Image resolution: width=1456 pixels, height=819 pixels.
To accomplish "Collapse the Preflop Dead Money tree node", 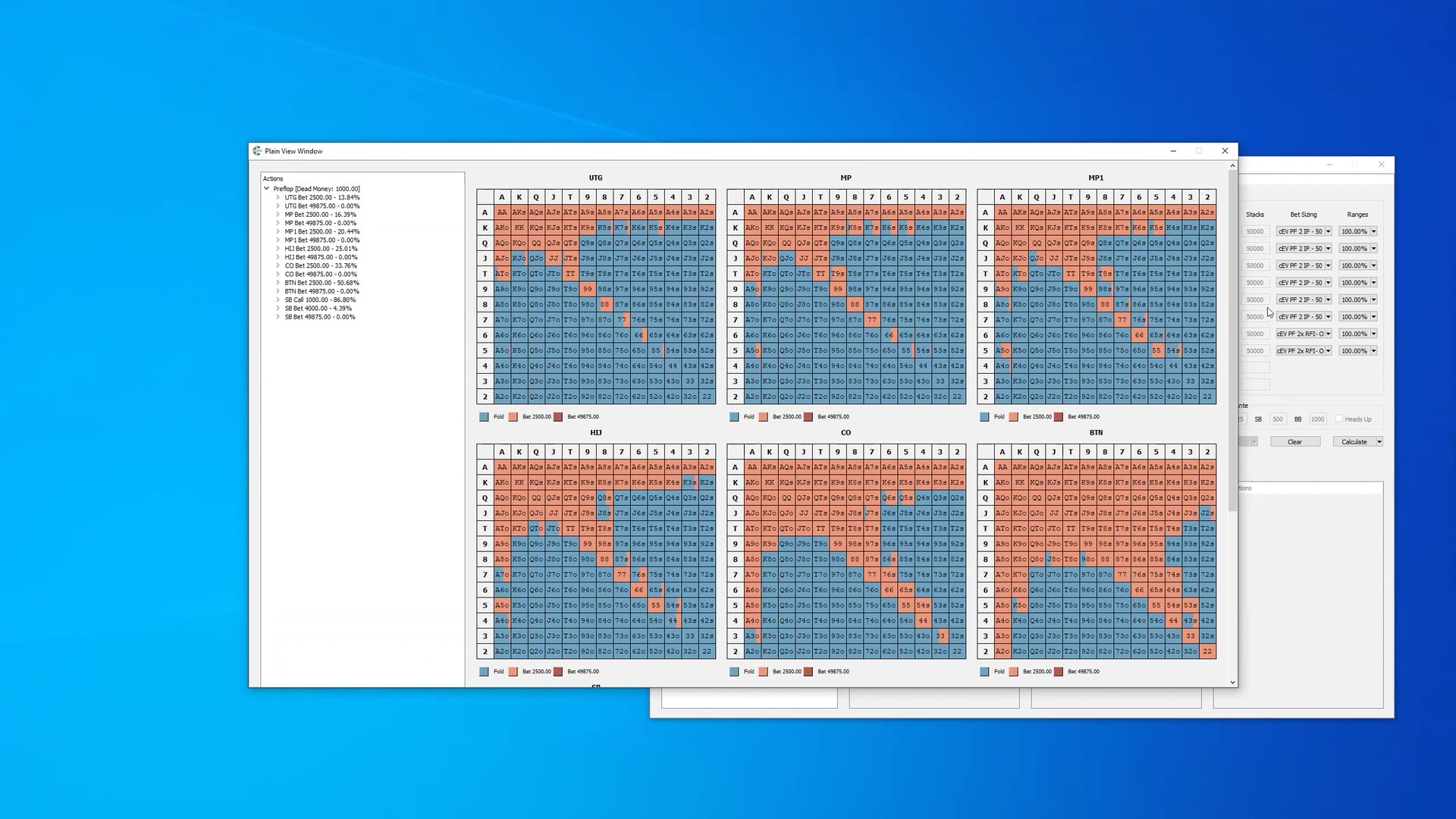I will click(267, 189).
